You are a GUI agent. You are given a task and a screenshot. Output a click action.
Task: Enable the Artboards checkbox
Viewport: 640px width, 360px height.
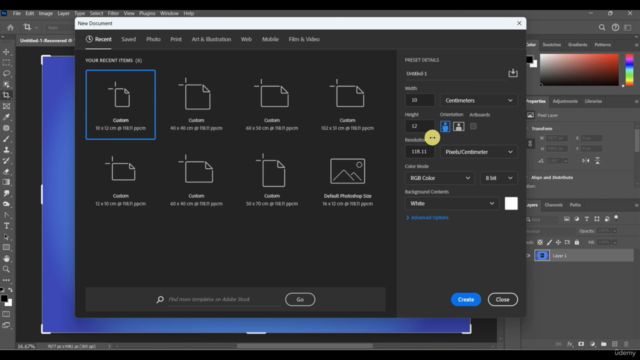(x=473, y=126)
